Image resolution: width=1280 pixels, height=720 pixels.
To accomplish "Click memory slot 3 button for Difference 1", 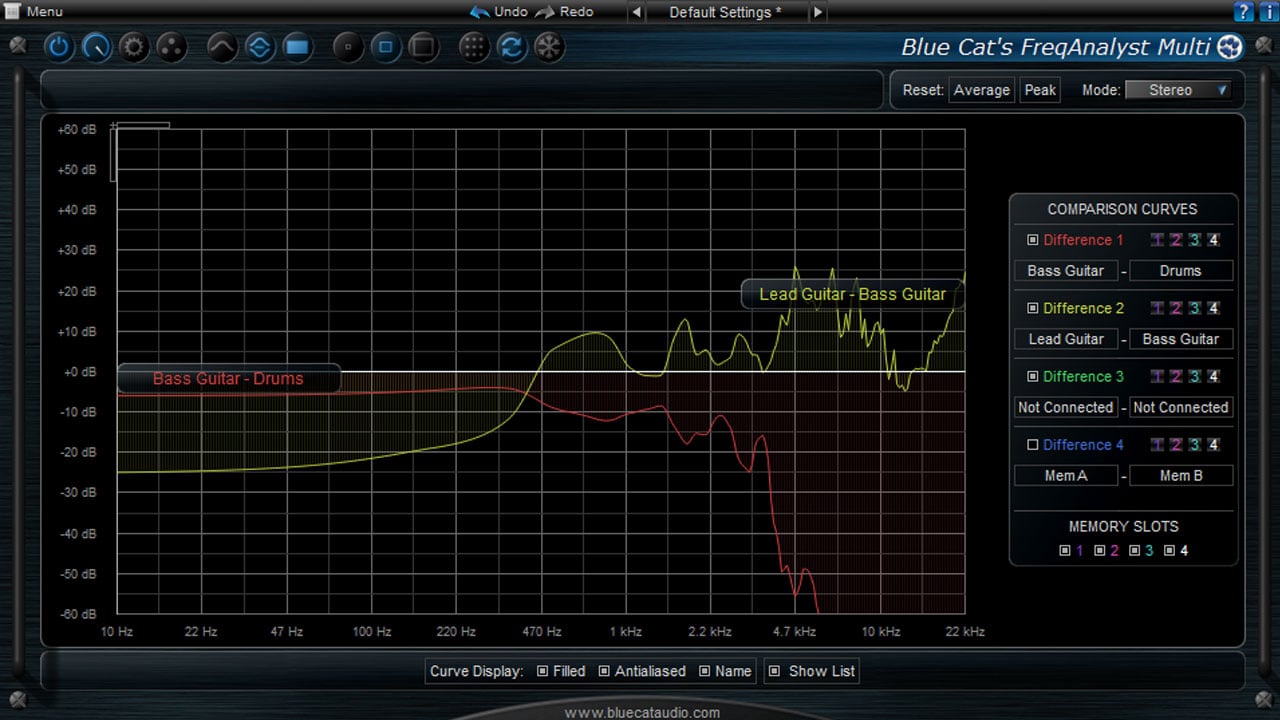I will pyautogui.click(x=1195, y=240).
